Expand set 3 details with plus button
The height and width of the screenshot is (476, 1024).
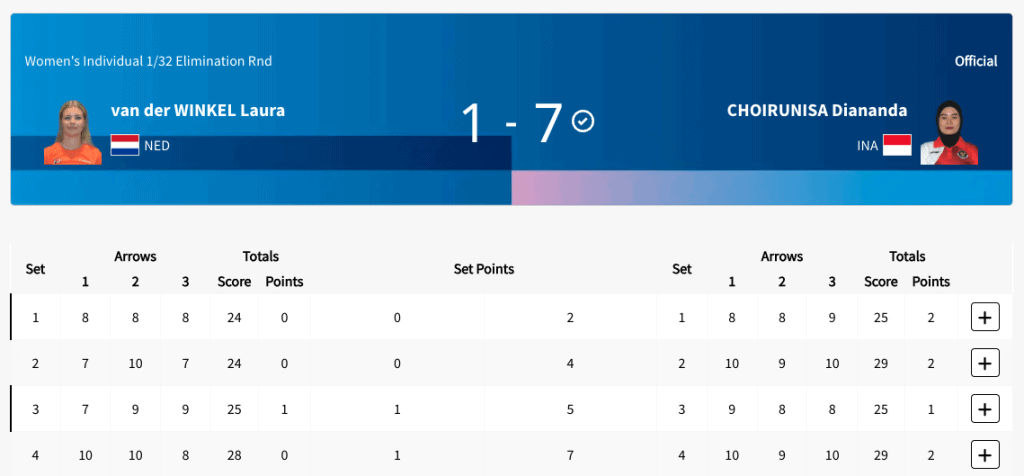(x=985, y=409)
